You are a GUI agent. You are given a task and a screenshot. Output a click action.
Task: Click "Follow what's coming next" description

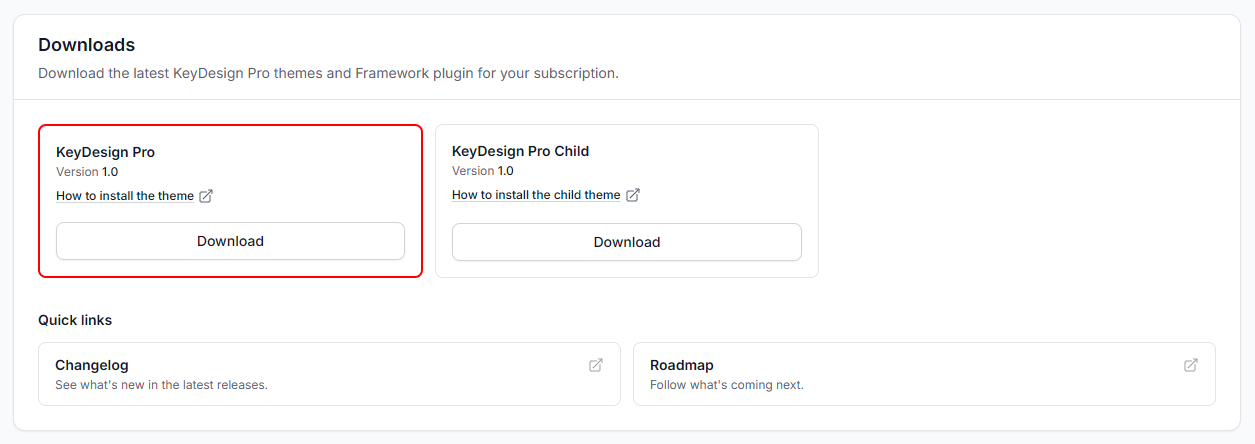pyautogui.click(x=727, y=385)
